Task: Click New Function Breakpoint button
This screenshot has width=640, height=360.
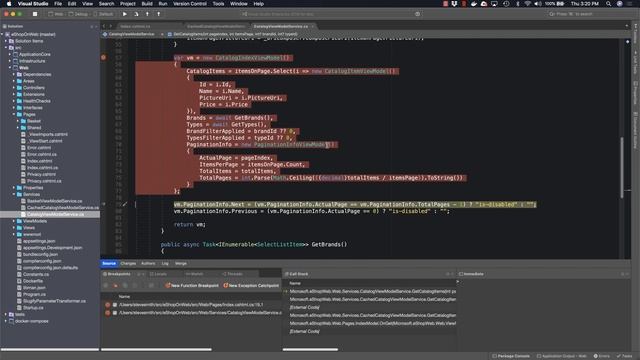Action: point(192,286)
